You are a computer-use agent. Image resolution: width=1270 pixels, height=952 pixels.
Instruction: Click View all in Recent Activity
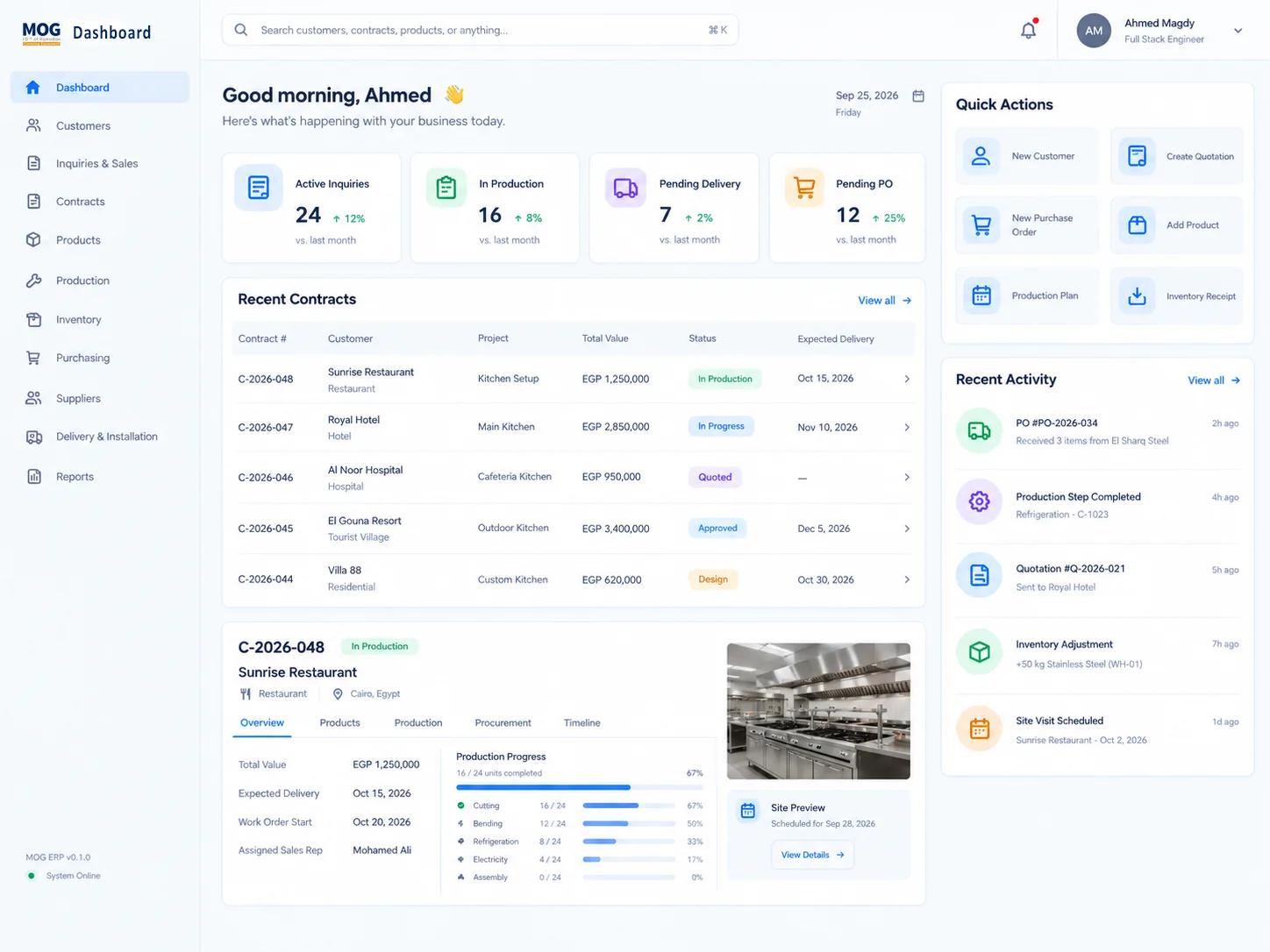coord(1214,380)
